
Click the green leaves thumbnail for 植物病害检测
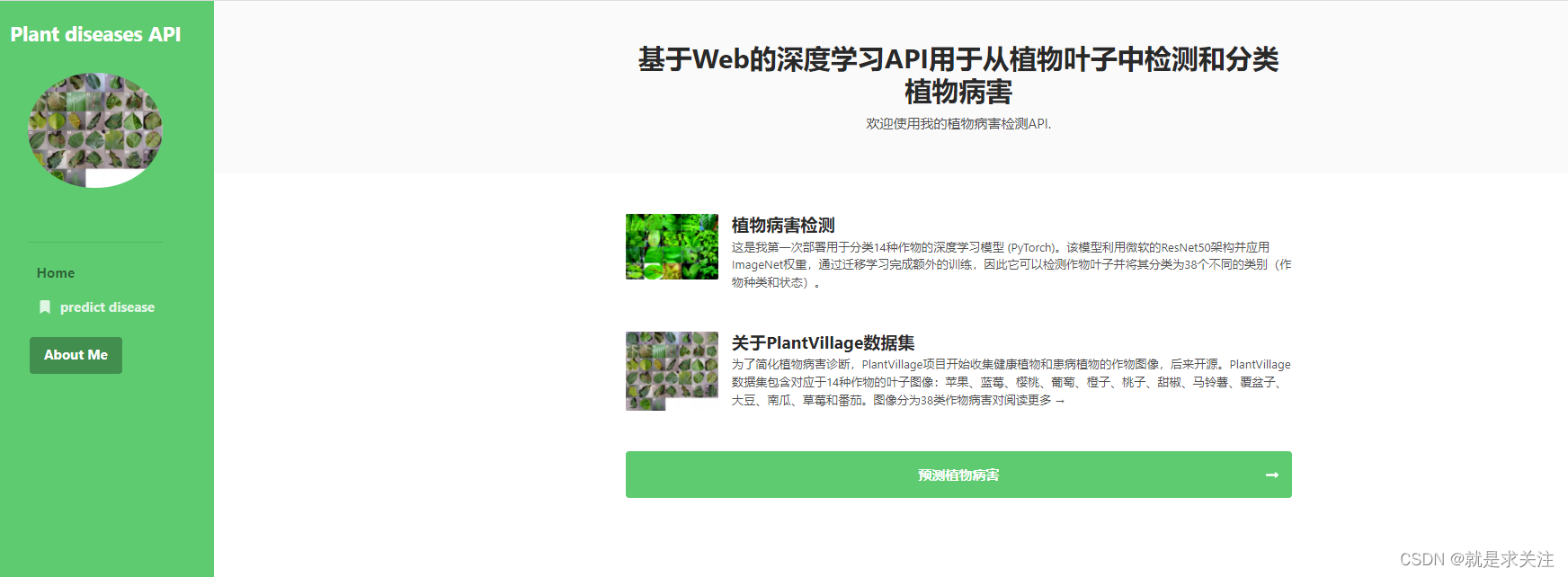pos(672,246)
